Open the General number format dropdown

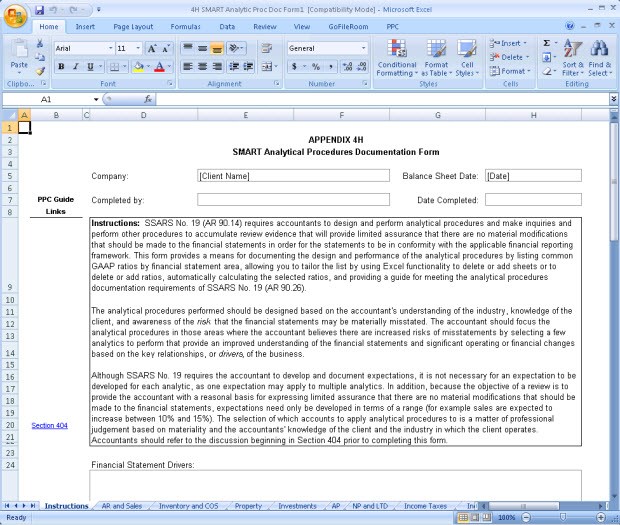pos(343,48)
